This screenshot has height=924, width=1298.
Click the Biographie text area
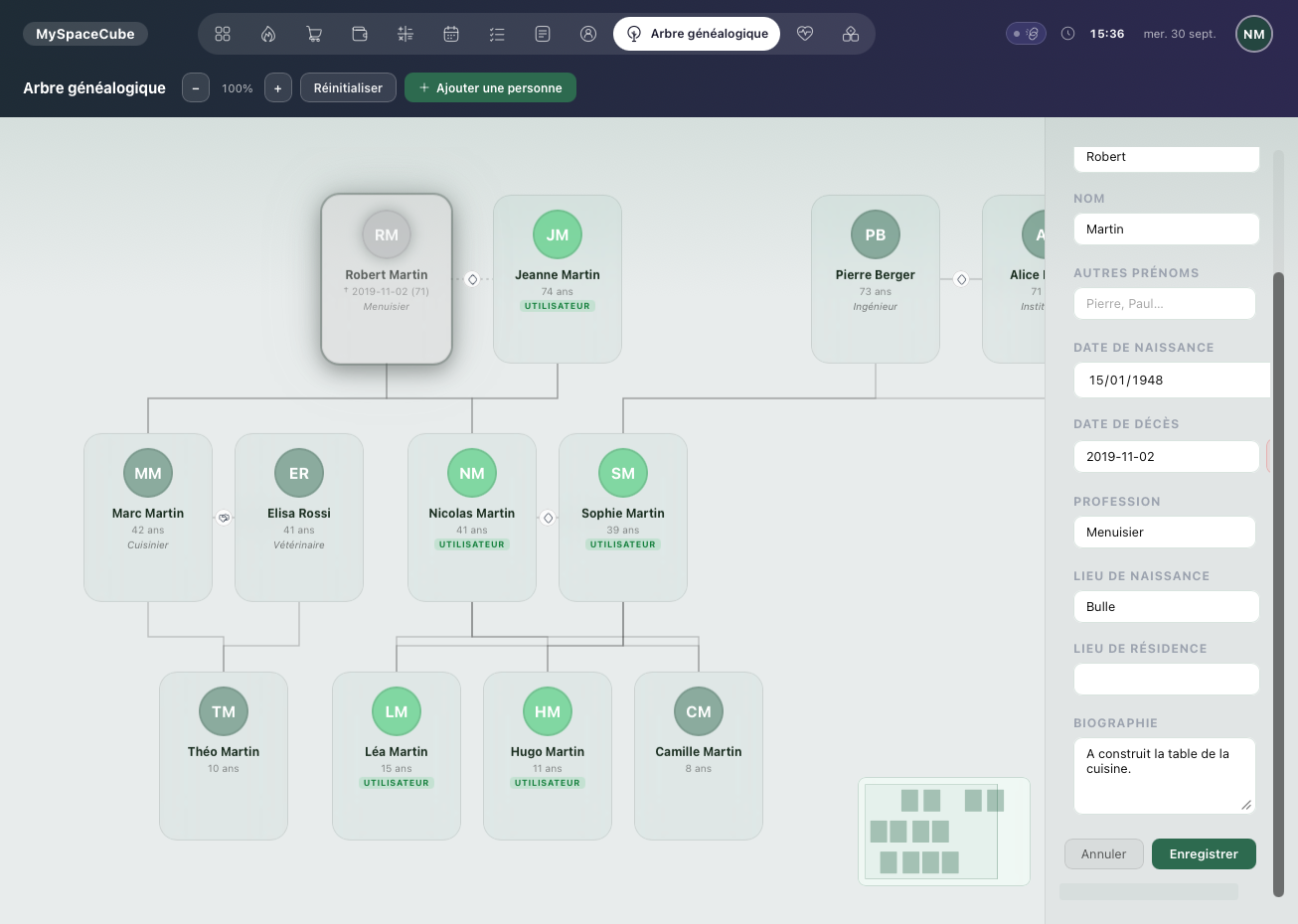1165,776
